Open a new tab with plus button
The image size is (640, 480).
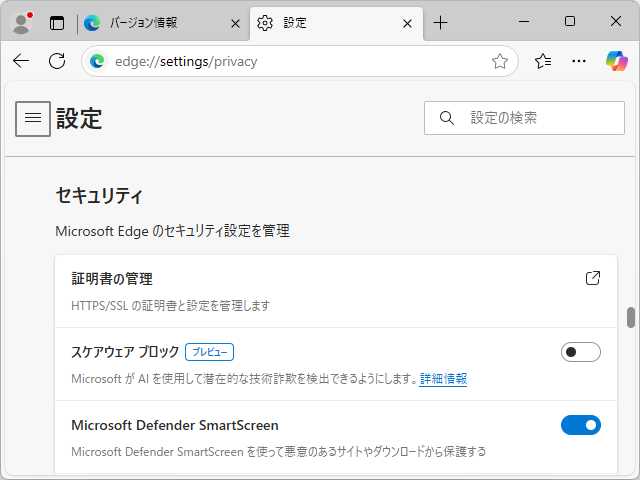[x=440, y=23]
